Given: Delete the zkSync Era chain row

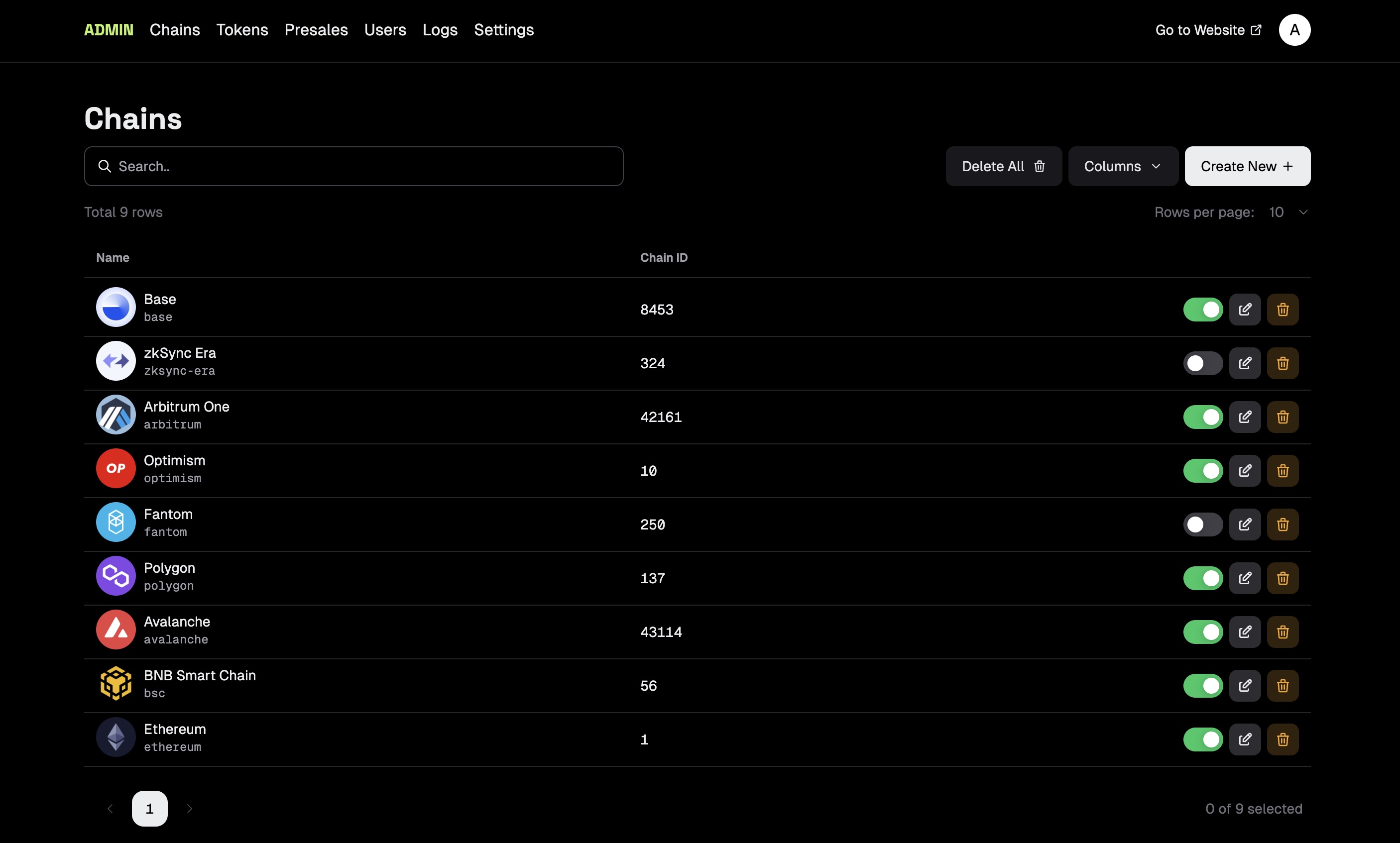Looking at the screenshot, I should pos(1283,363).
